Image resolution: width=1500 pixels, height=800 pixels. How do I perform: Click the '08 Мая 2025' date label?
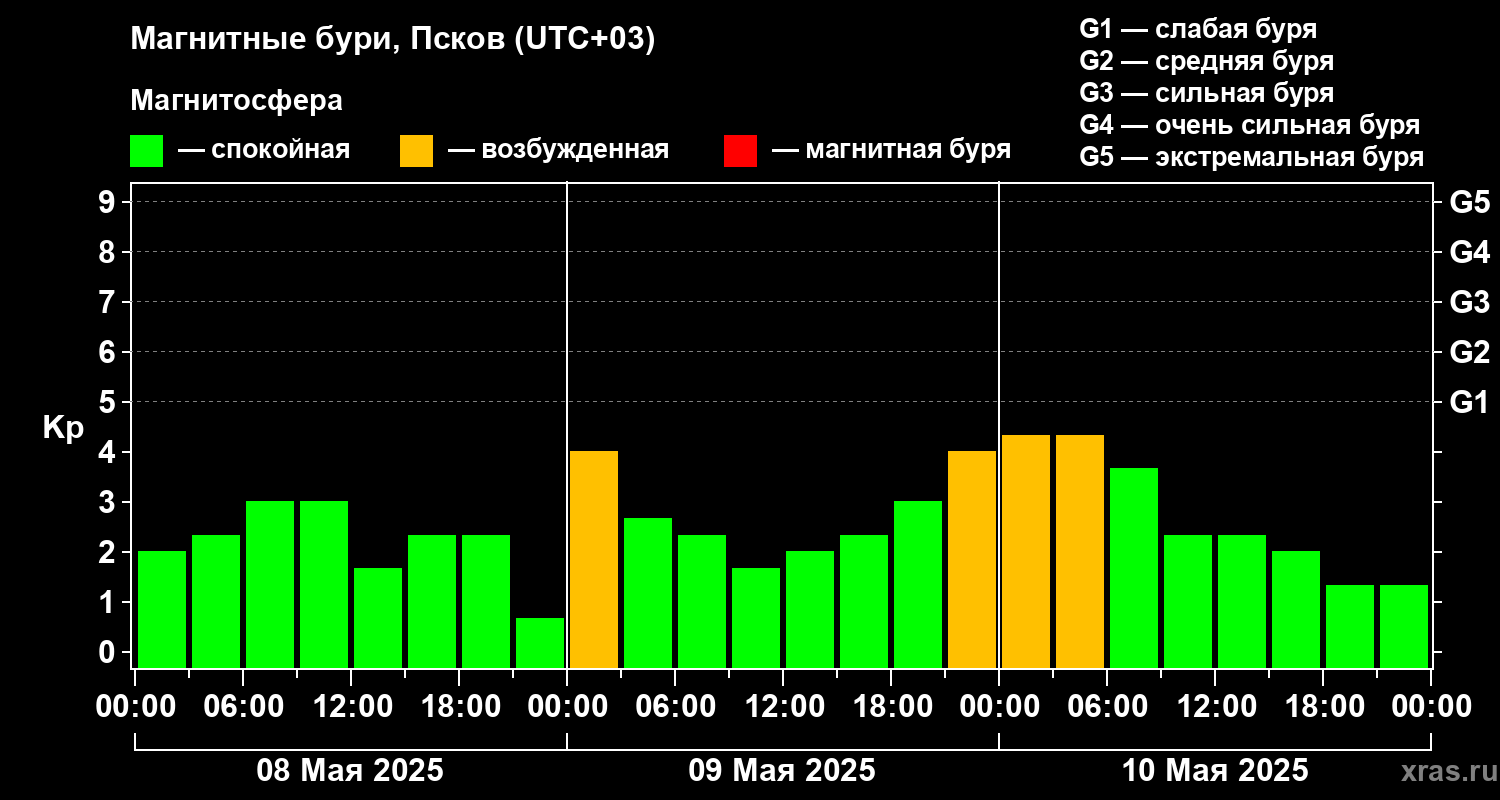click(350, 771)
